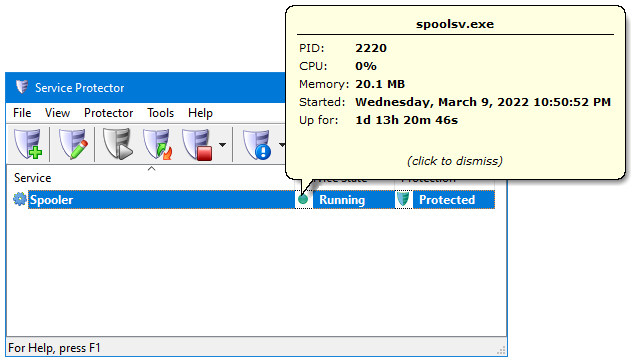638x362 pixels.
Task: Click the Start service play shield icon
Action: [118, 144]
